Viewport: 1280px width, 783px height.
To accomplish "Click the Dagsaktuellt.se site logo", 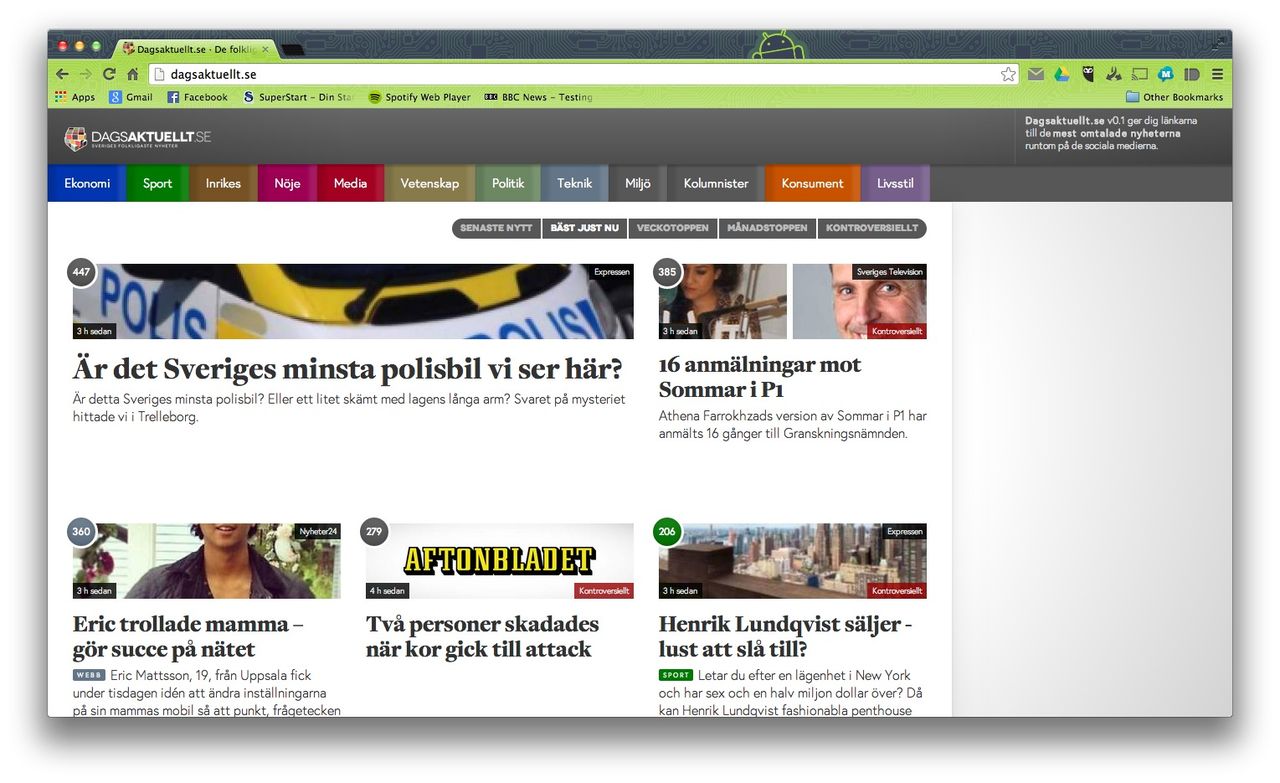I will (x=137, y=138).
